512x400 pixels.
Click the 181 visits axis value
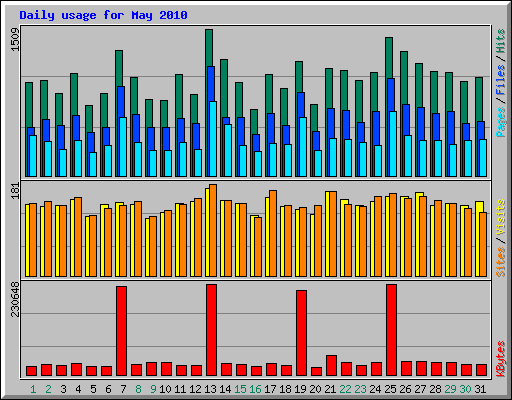[x=15, y=191]
